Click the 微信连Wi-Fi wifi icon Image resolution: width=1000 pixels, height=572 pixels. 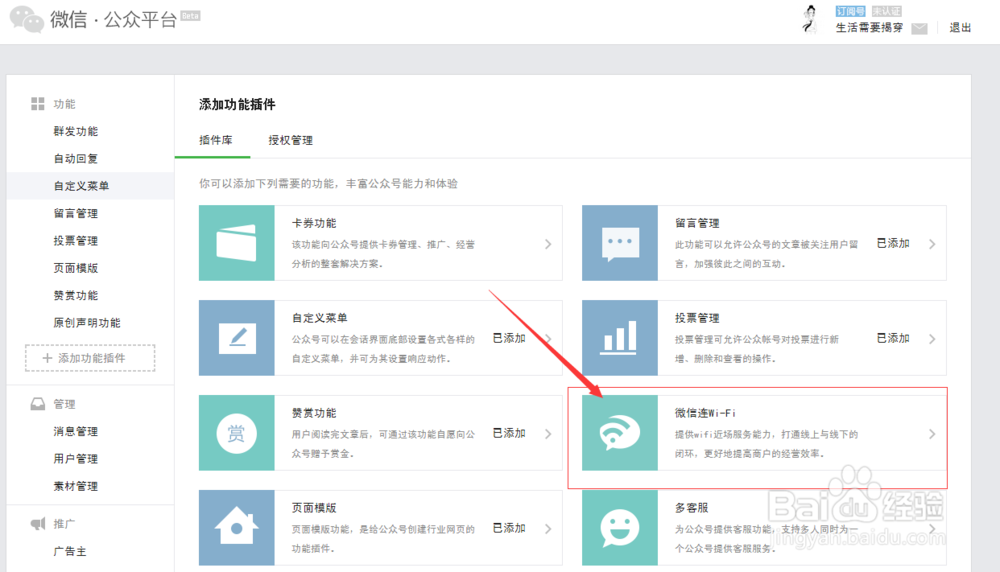tap(620, 433)
